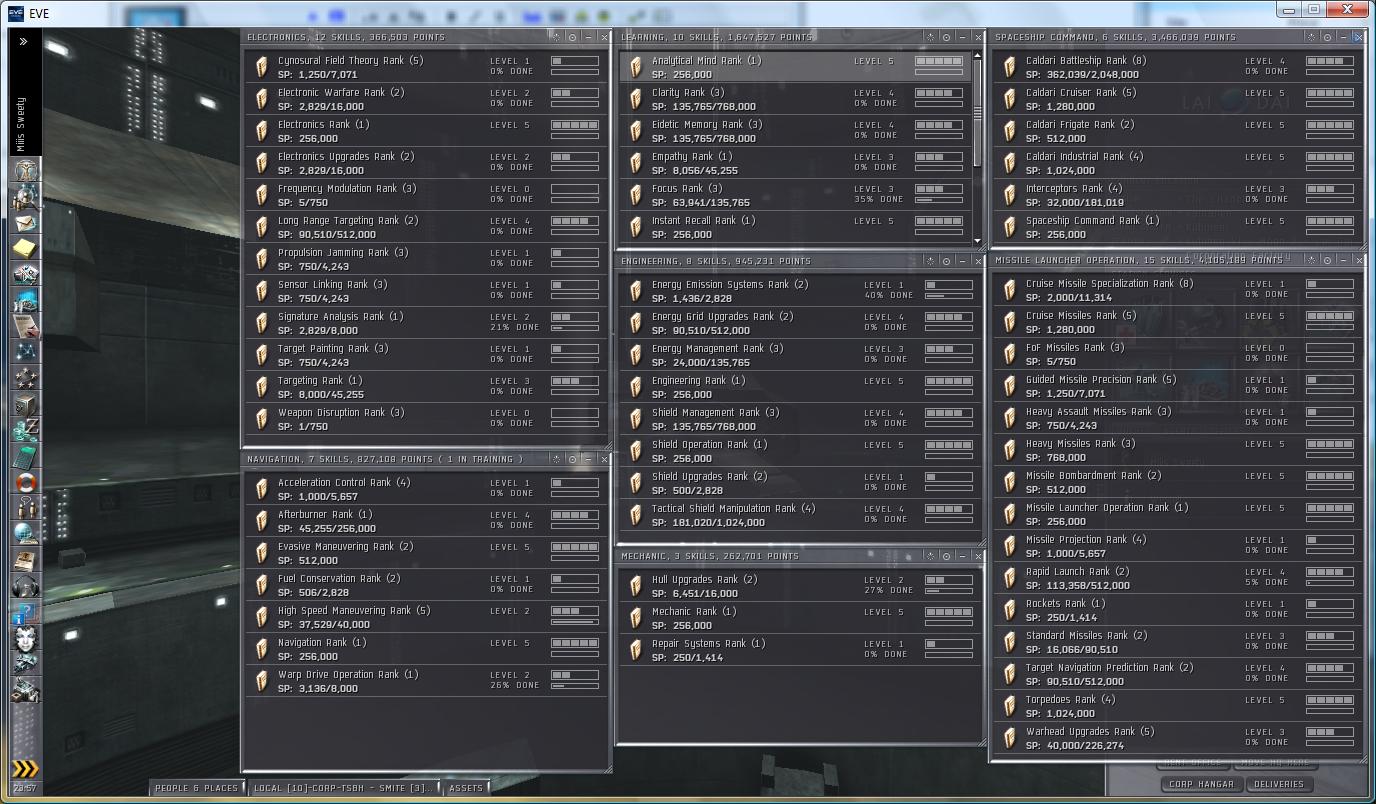
Task: Click the circle icon in Engineering window header
Action: 947,261
